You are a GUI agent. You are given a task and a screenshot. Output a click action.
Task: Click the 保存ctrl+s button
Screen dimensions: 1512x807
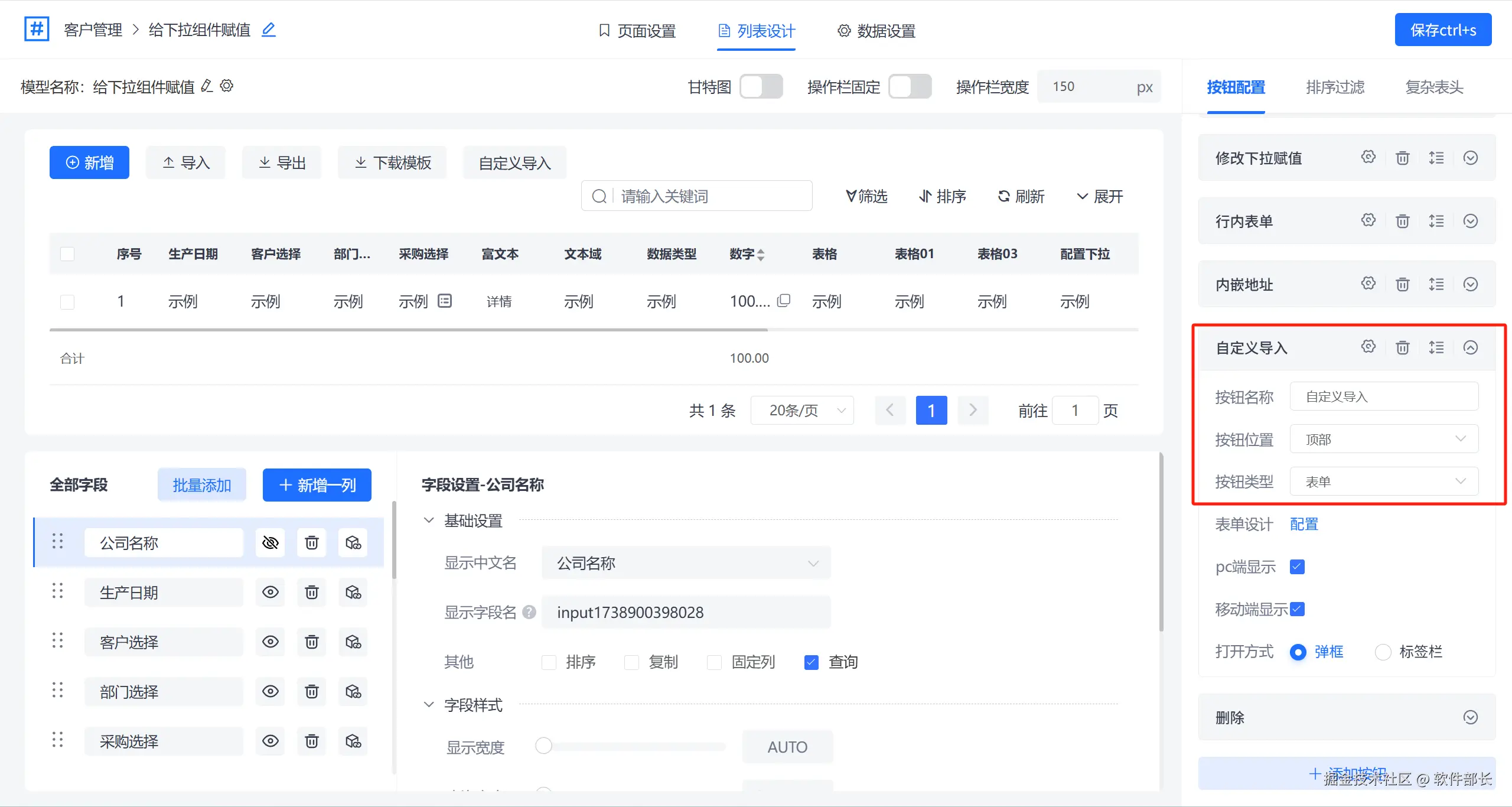tap(1442, 30)
